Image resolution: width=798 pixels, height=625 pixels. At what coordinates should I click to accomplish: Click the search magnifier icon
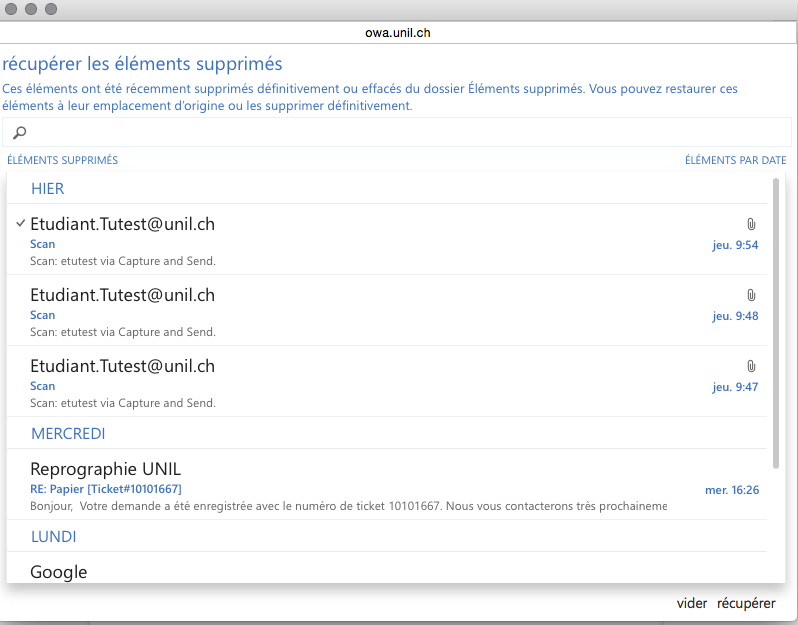click(x=19, y=133)
